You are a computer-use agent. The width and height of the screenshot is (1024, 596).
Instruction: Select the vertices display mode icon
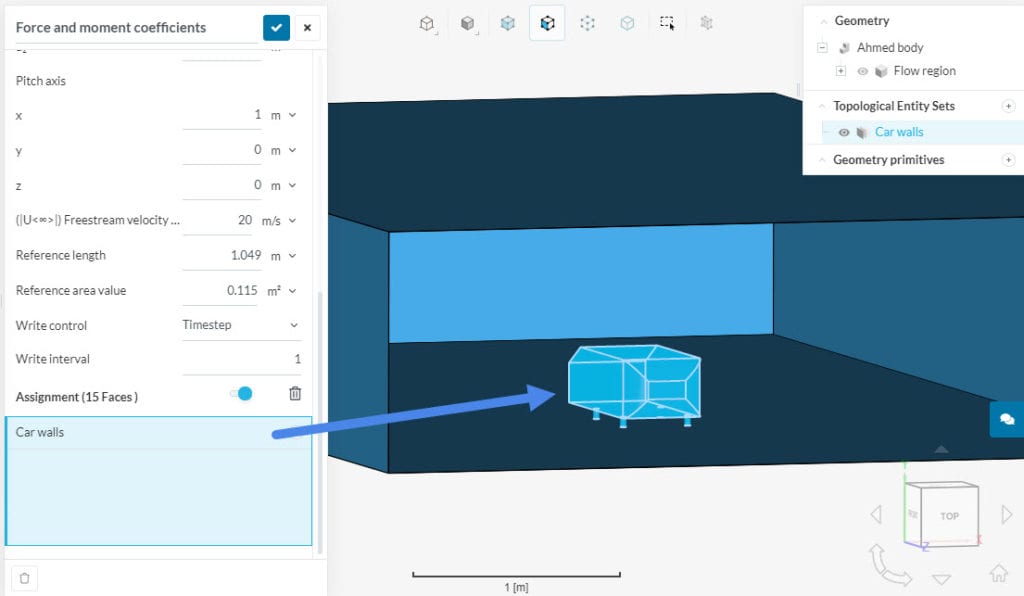tap(587, 22)
